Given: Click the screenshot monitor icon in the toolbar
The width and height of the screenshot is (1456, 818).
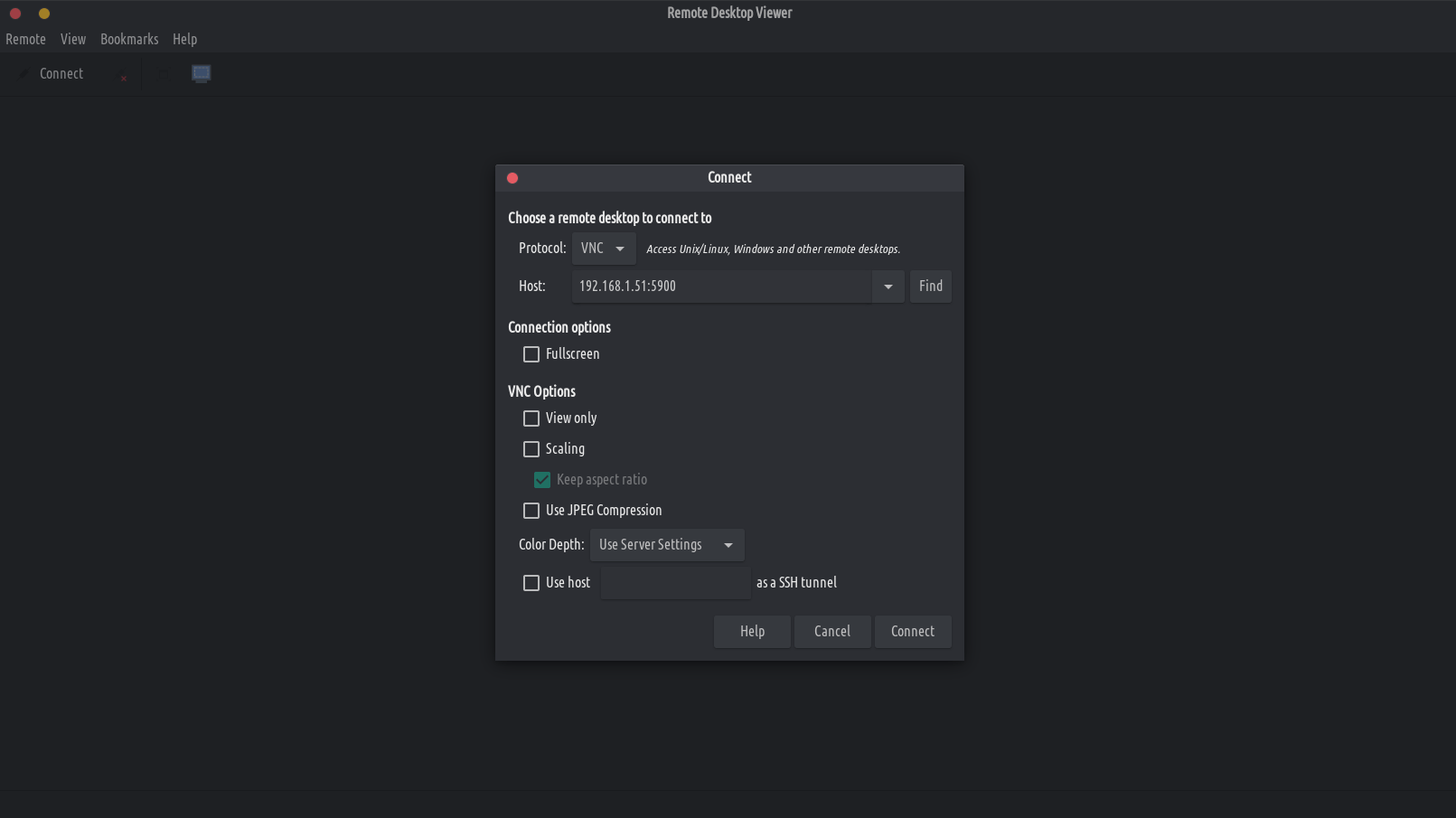Looking at the screenshot, I should [201, 74].
